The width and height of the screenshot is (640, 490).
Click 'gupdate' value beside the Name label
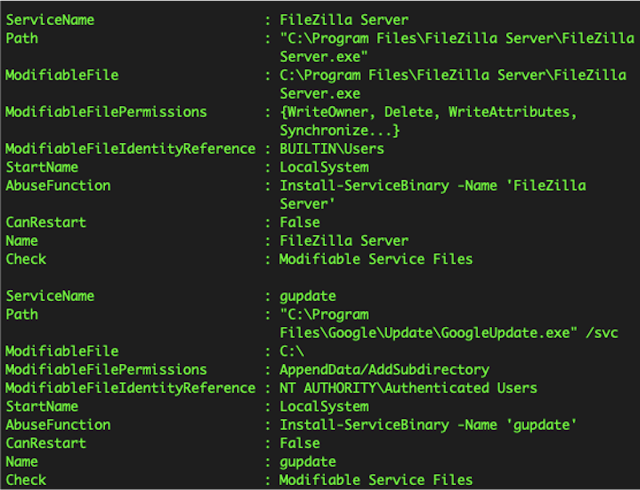308,462
